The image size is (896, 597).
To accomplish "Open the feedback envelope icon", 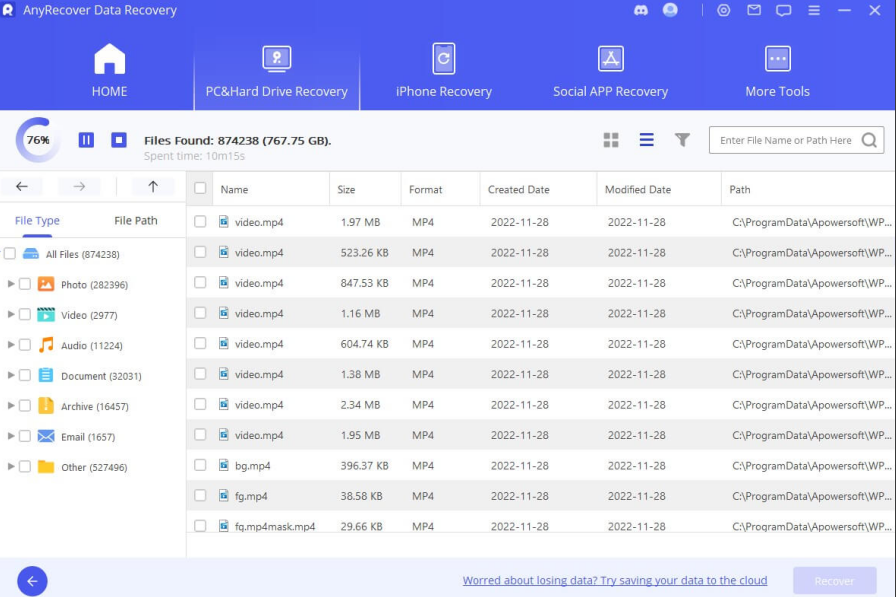I will coord(755,11).
